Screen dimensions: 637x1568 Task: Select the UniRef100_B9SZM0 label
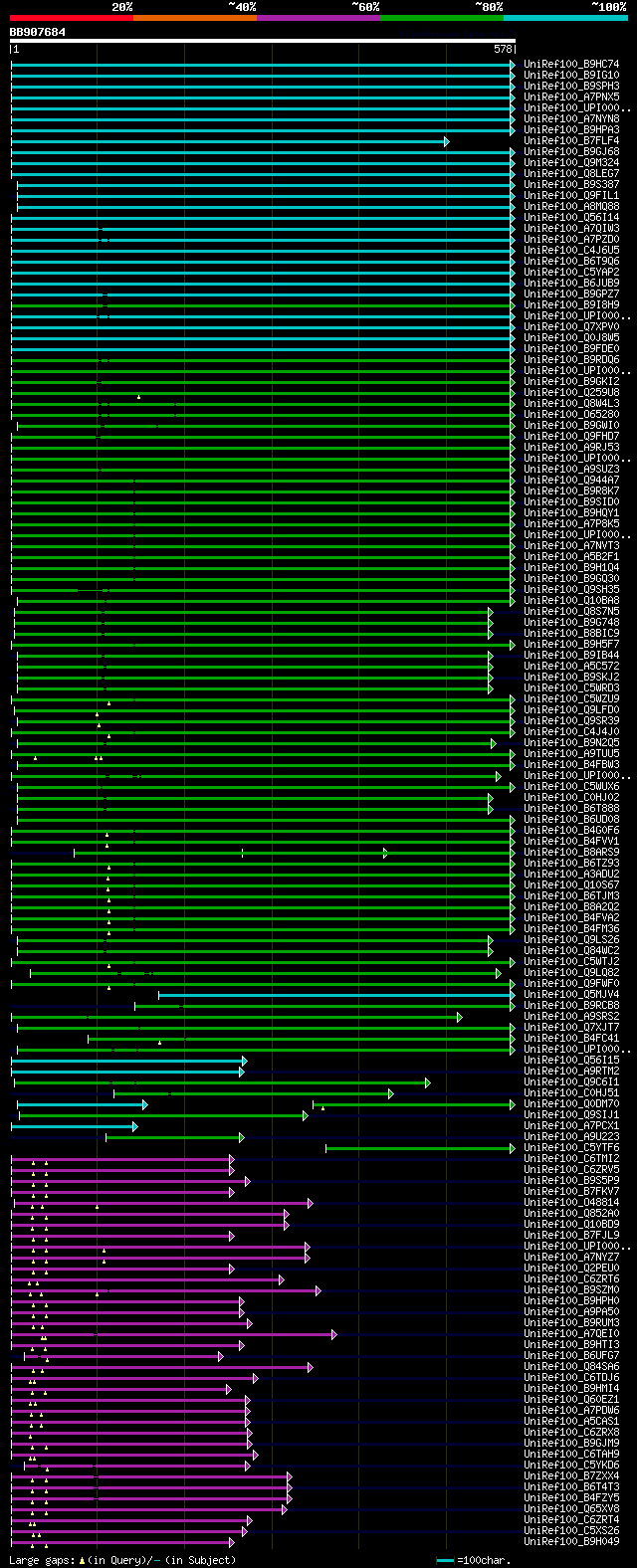[x=571, y=1290]
